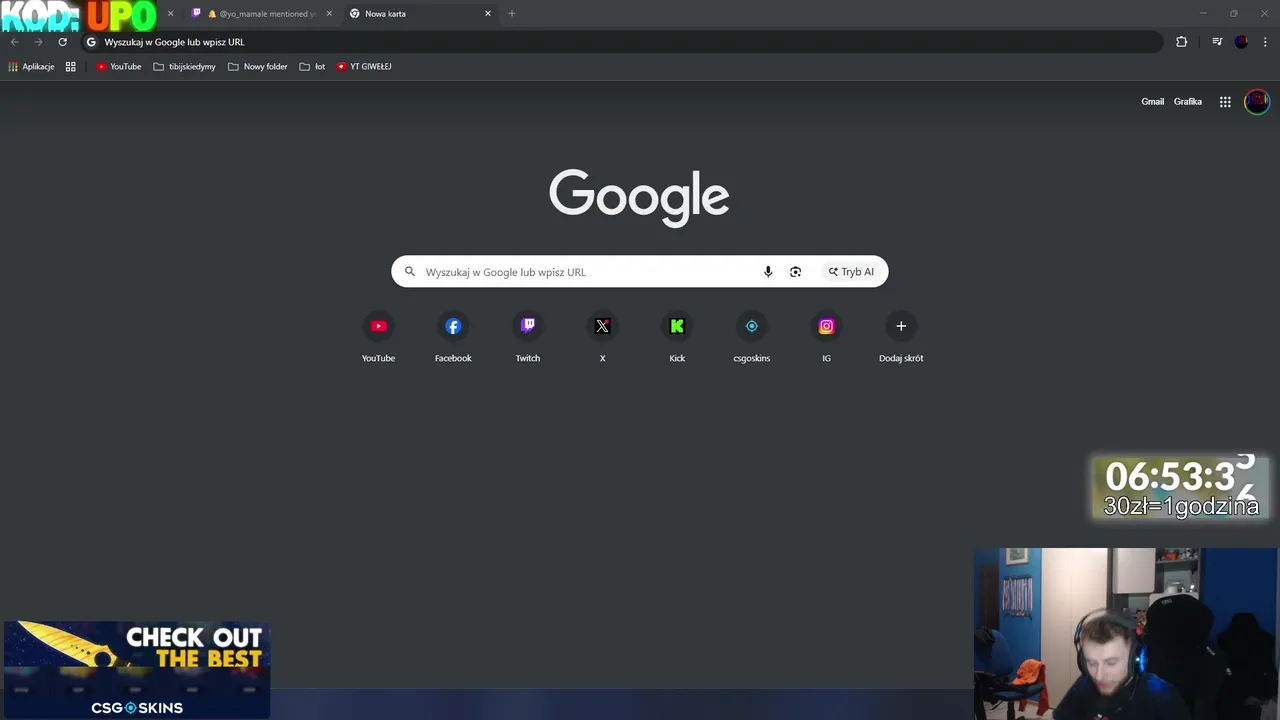Open the YouTube shortcut tile
This screenshot has width=1280, height=720.
pos(378,337)
